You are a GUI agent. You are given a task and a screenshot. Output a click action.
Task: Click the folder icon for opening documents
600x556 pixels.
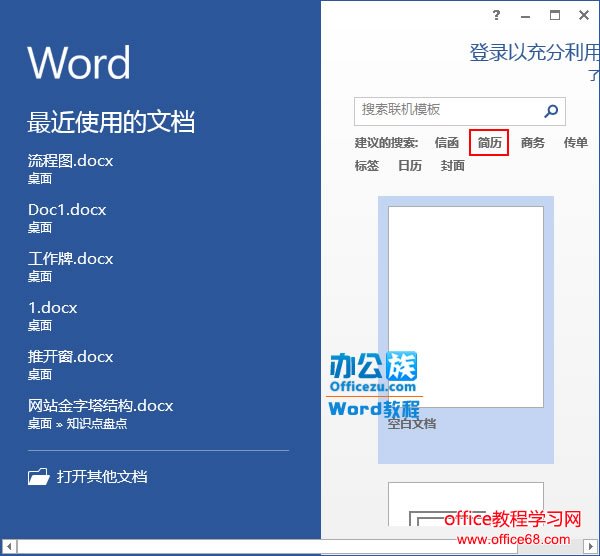38,477
